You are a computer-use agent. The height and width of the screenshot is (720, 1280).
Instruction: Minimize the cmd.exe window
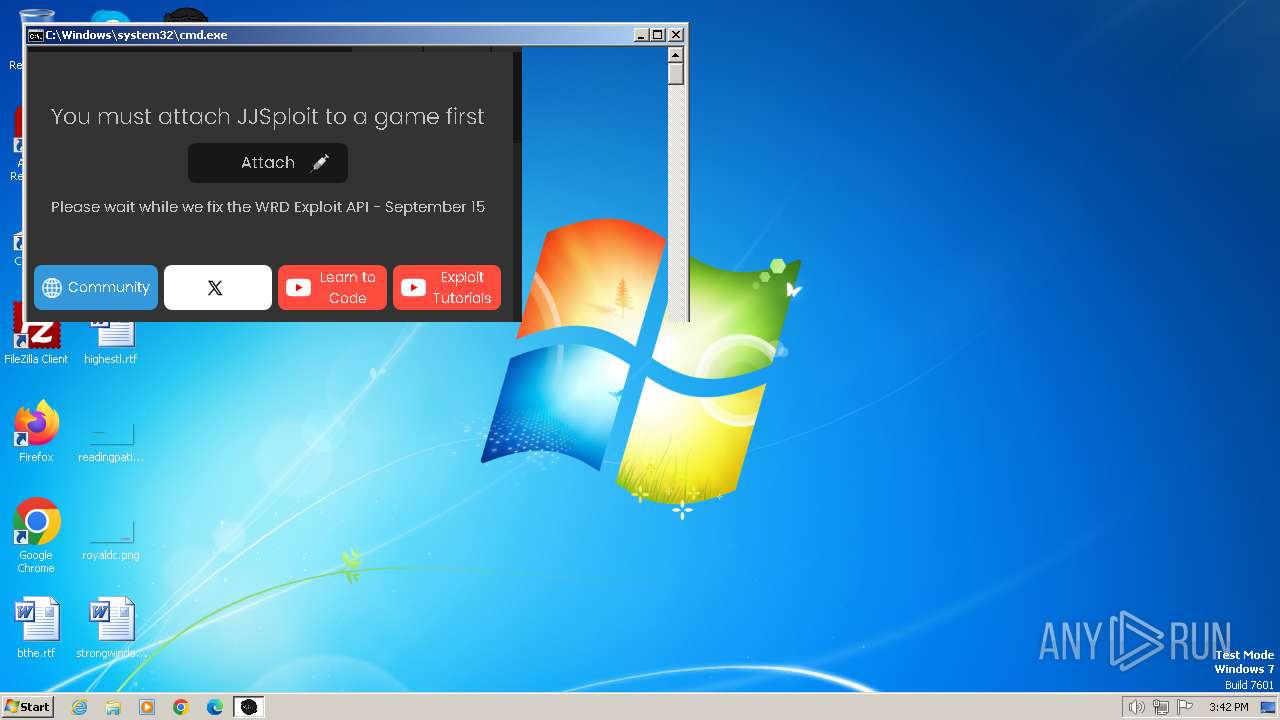641,35
